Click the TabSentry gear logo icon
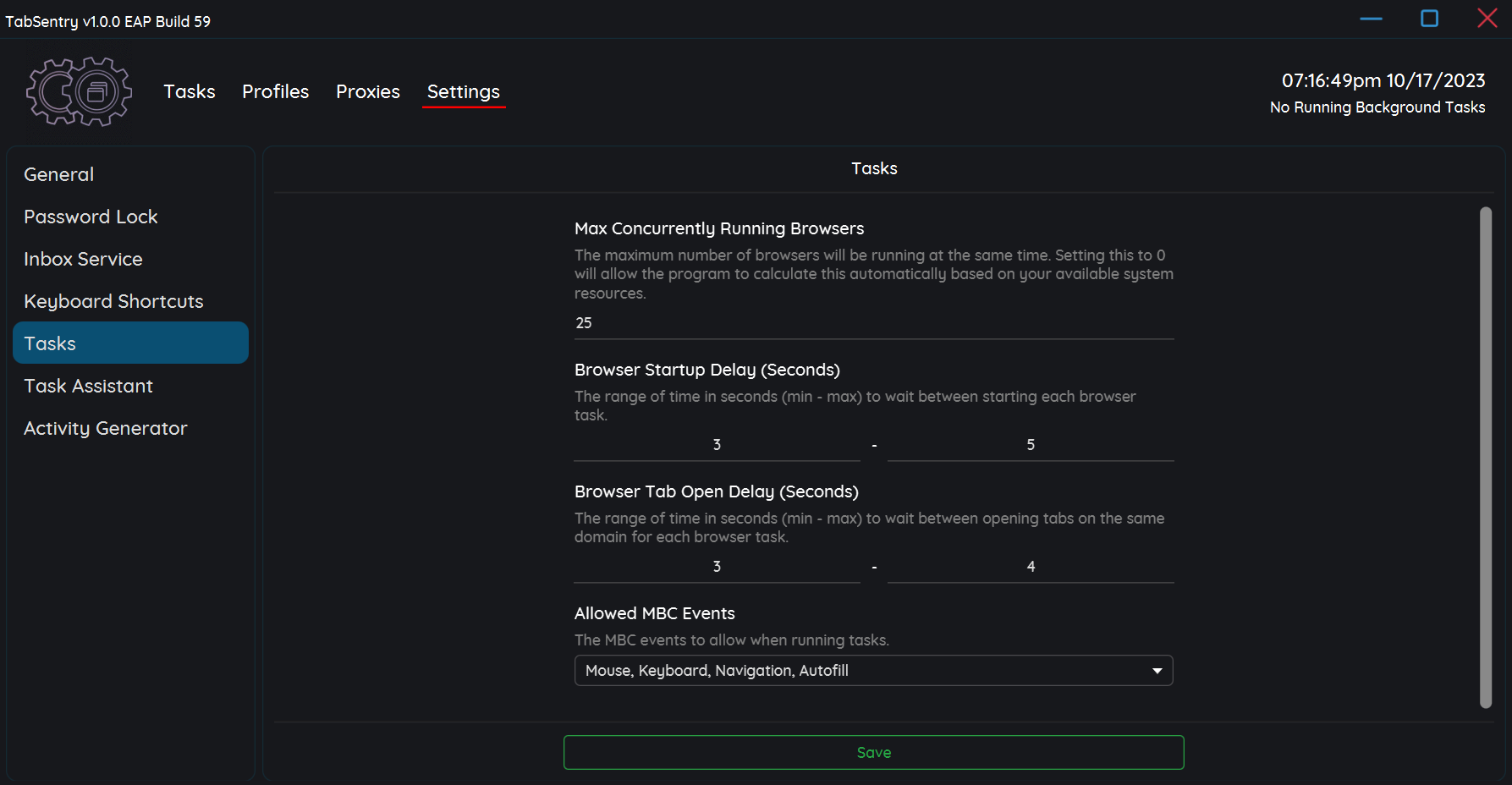Image resolution: width=1512 pixels, height=785 pixels. (78, 91)
